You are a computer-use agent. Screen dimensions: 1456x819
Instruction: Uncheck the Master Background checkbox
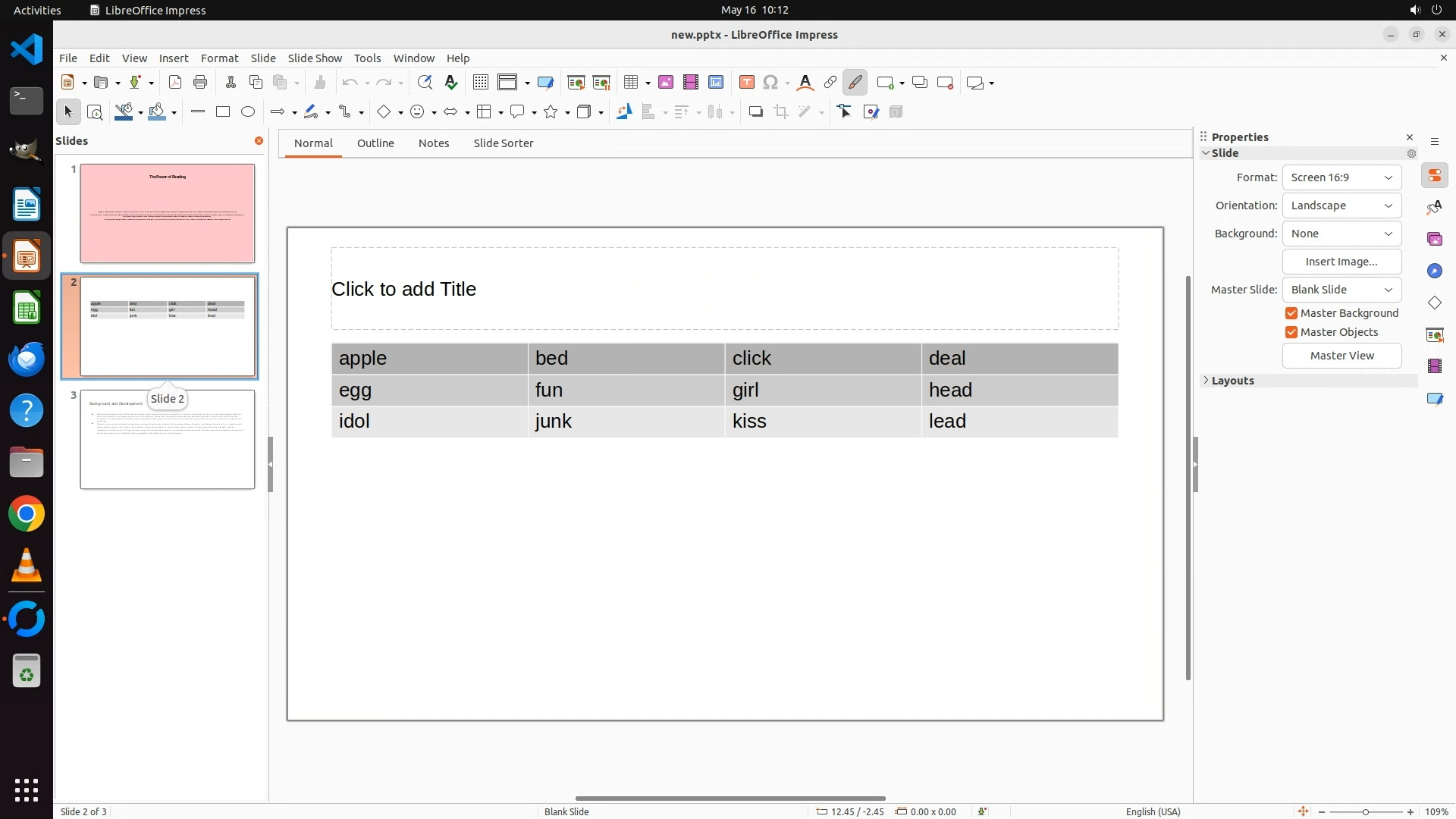tap(1291, 313)
